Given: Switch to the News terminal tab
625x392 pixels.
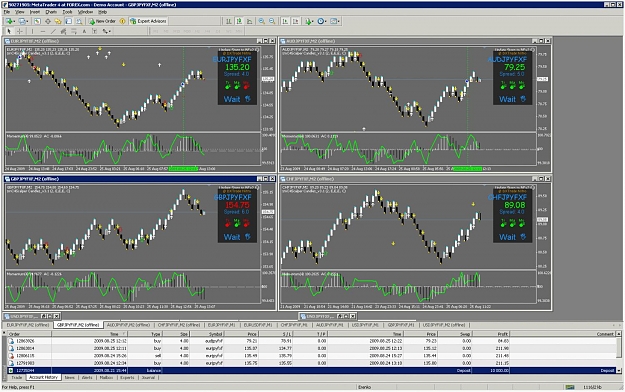Looking at the screenshot, I should pyautogui.click(x=69, y=377).
